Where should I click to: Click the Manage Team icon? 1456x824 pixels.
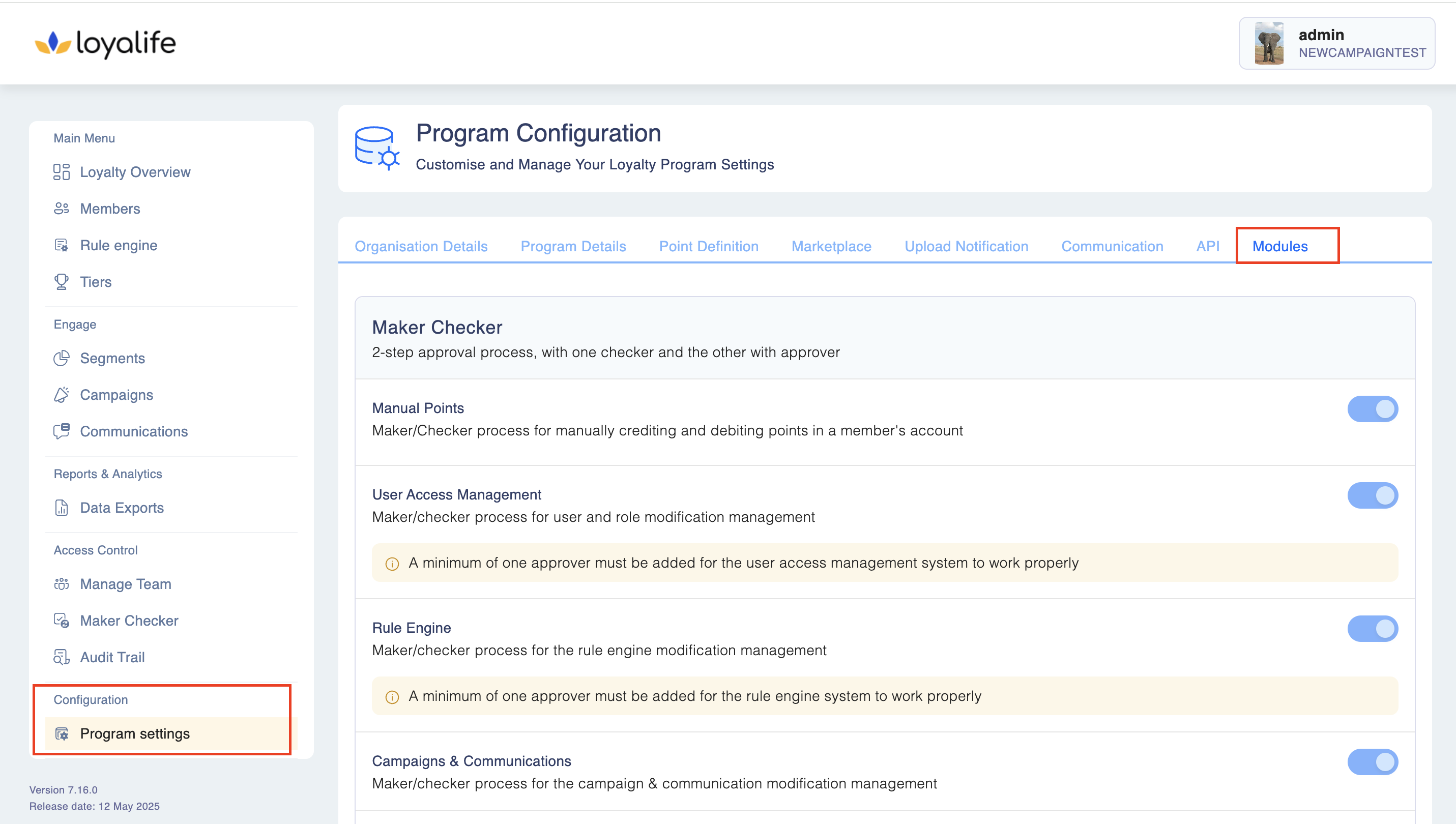point(61,584)
